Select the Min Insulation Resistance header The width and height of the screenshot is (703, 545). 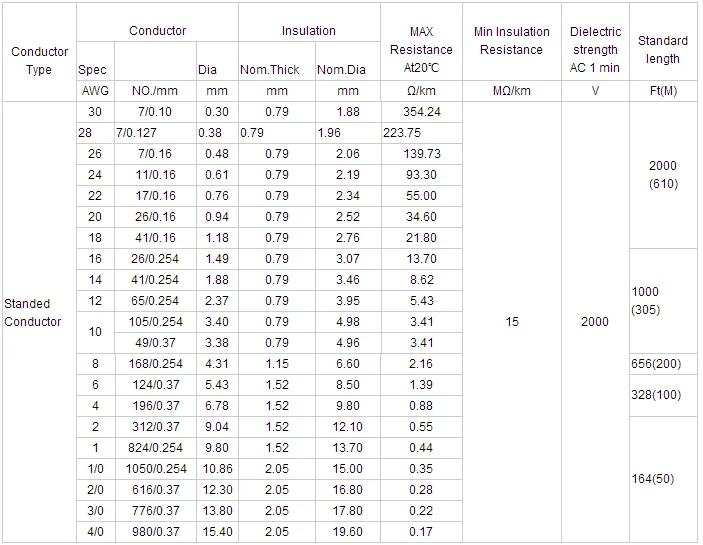pyautogui.click(x=511, y=42)
